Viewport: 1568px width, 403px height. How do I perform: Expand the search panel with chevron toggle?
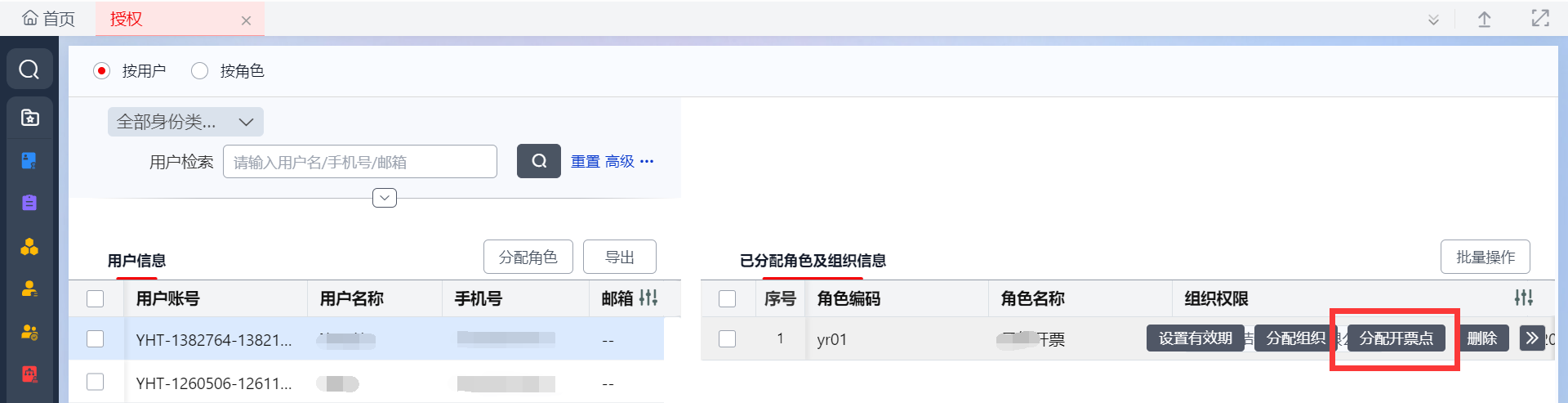pos(384,198)
